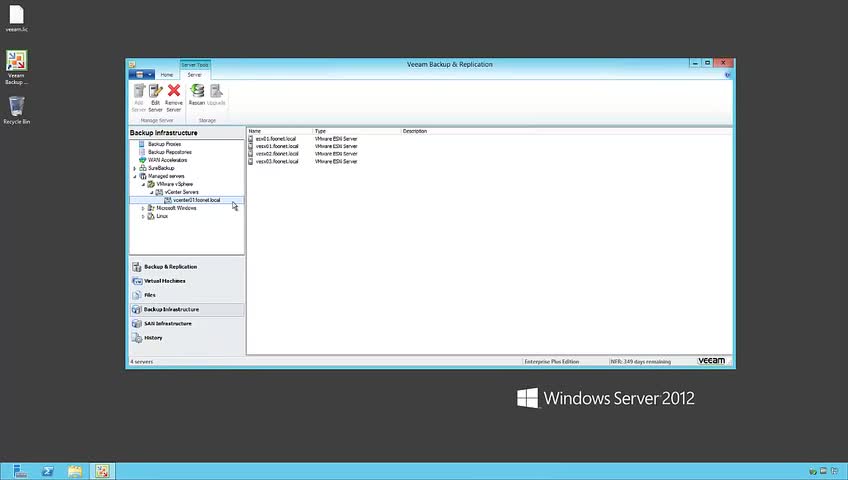The width and height of the screenshot is (848, 480).
Task: Open File Explorer from the taskbar
Action: click(x=75, y=471)
